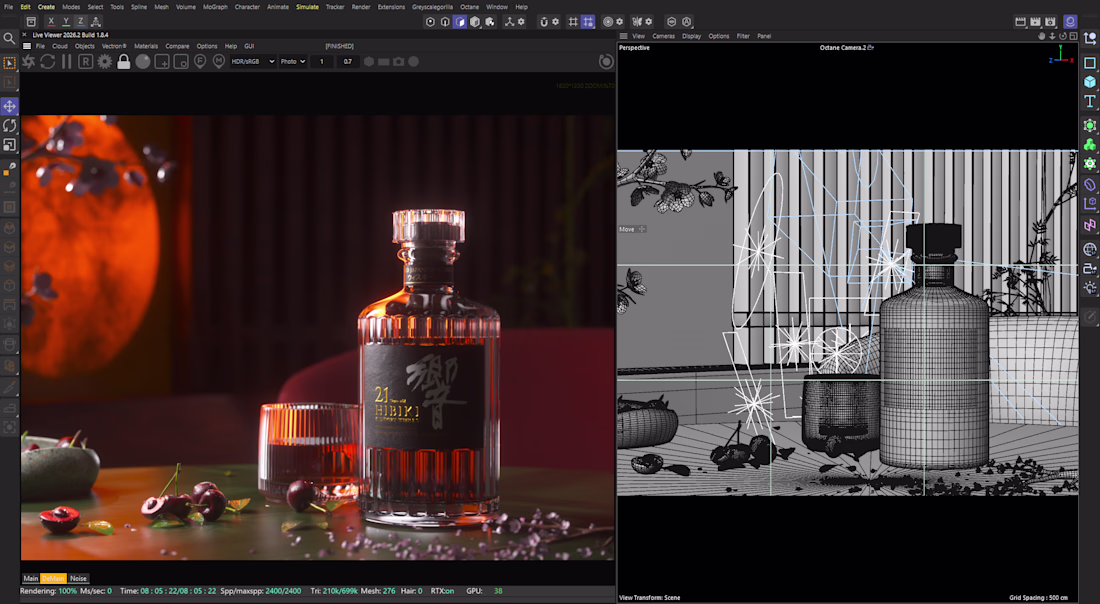Toggle the Live Viewer lock resolution padlock
The height and width of the screenshot is (604, 1100).
tap(123, 62)
